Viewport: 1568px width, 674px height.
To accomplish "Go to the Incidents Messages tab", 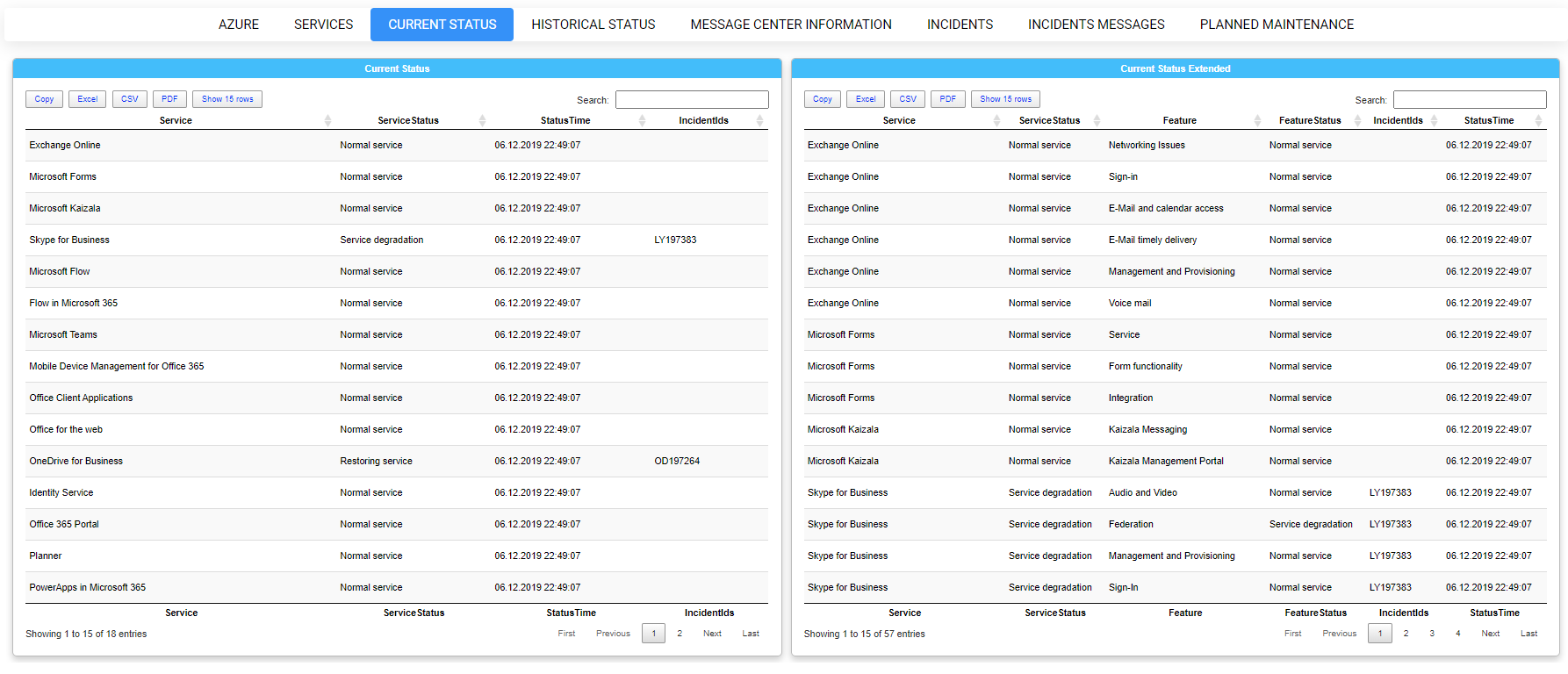I will 1096,25.
